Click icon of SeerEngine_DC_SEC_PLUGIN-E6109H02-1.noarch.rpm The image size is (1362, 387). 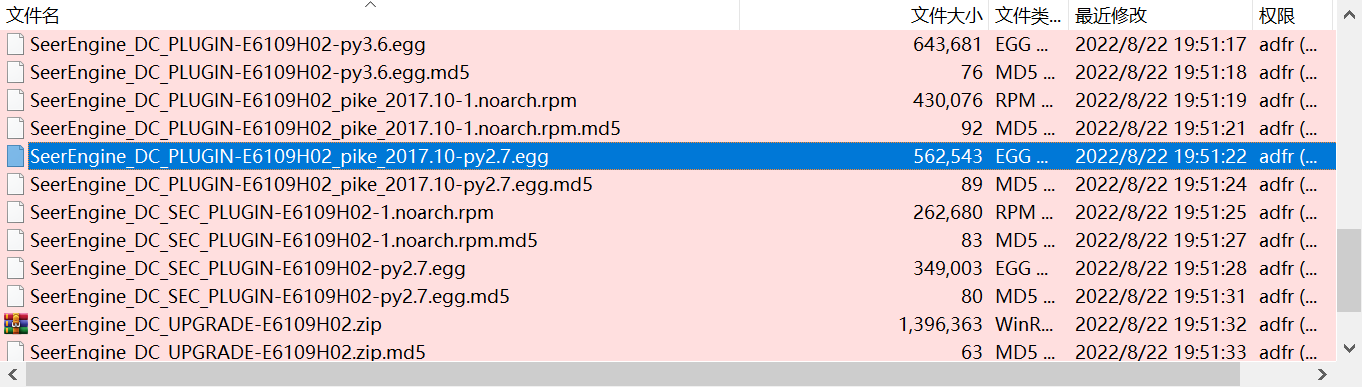point(15,212)
